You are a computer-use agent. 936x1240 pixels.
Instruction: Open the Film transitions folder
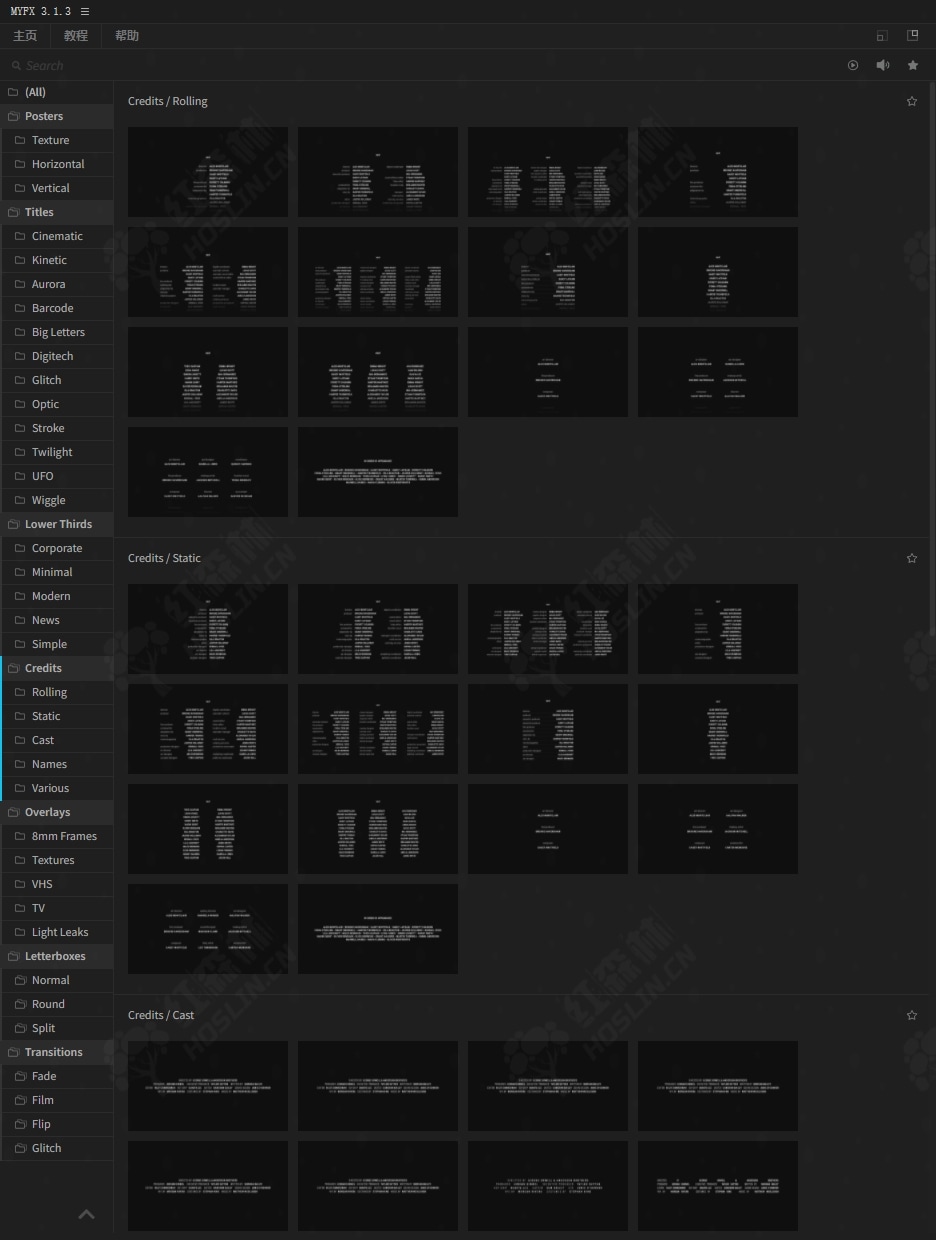click(57, 1100)
